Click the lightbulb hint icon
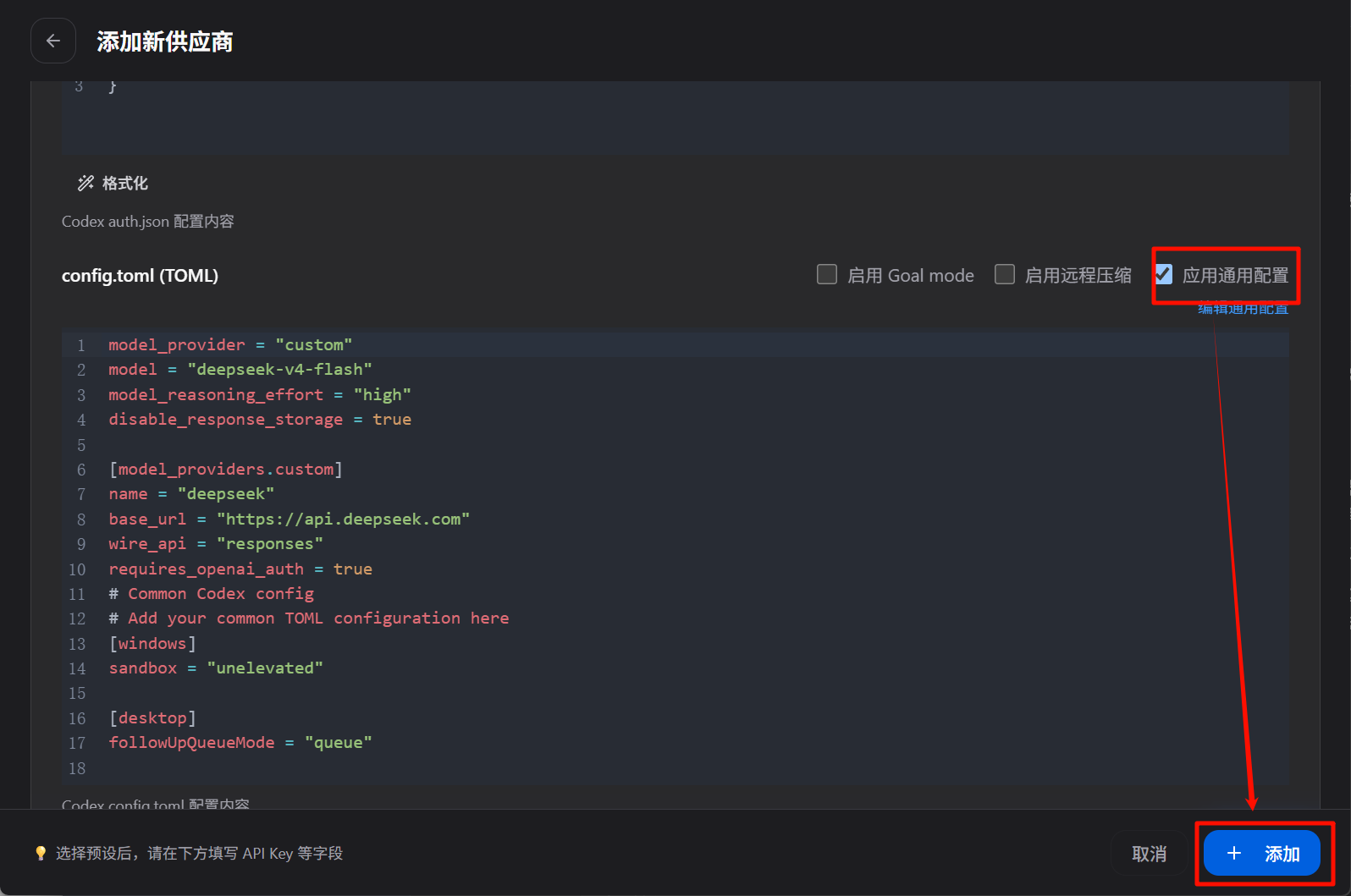The height and width of the screenshot is (896, 1351). point(41,853)
